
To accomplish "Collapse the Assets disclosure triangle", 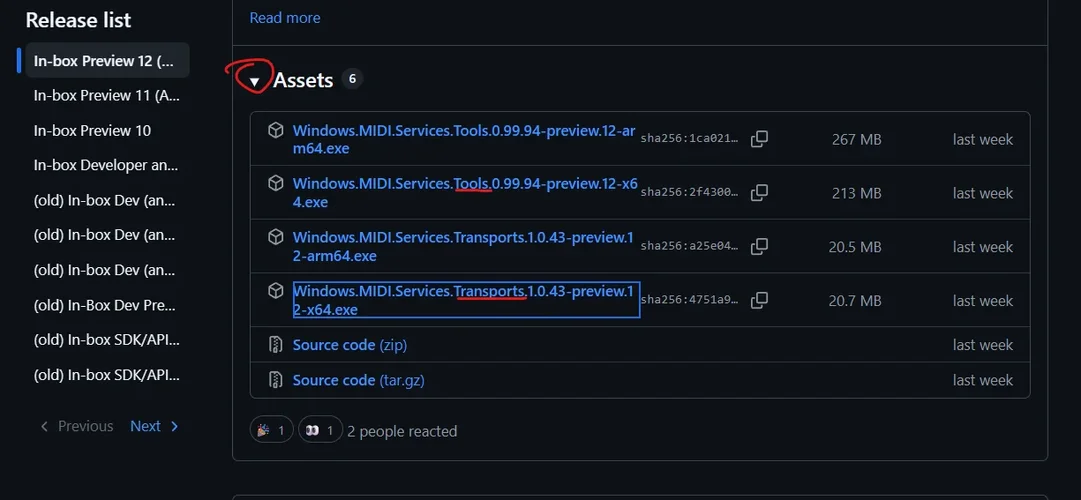I will pyautogui.click(x=254, y=81).
